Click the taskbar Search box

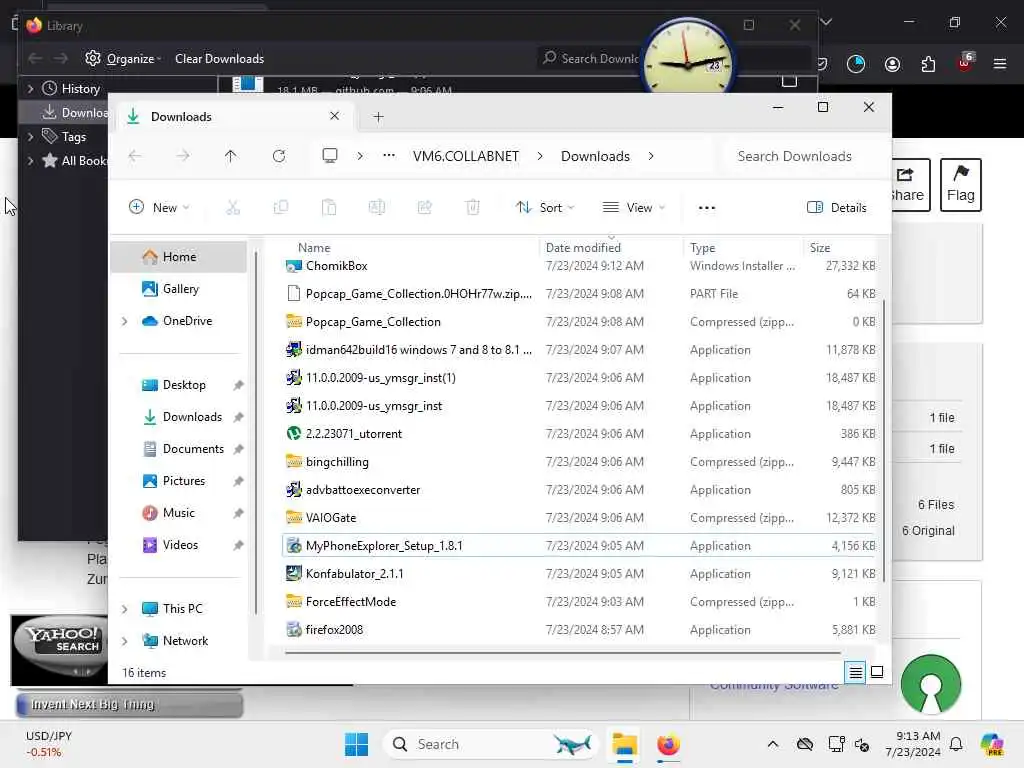(490, 744)
